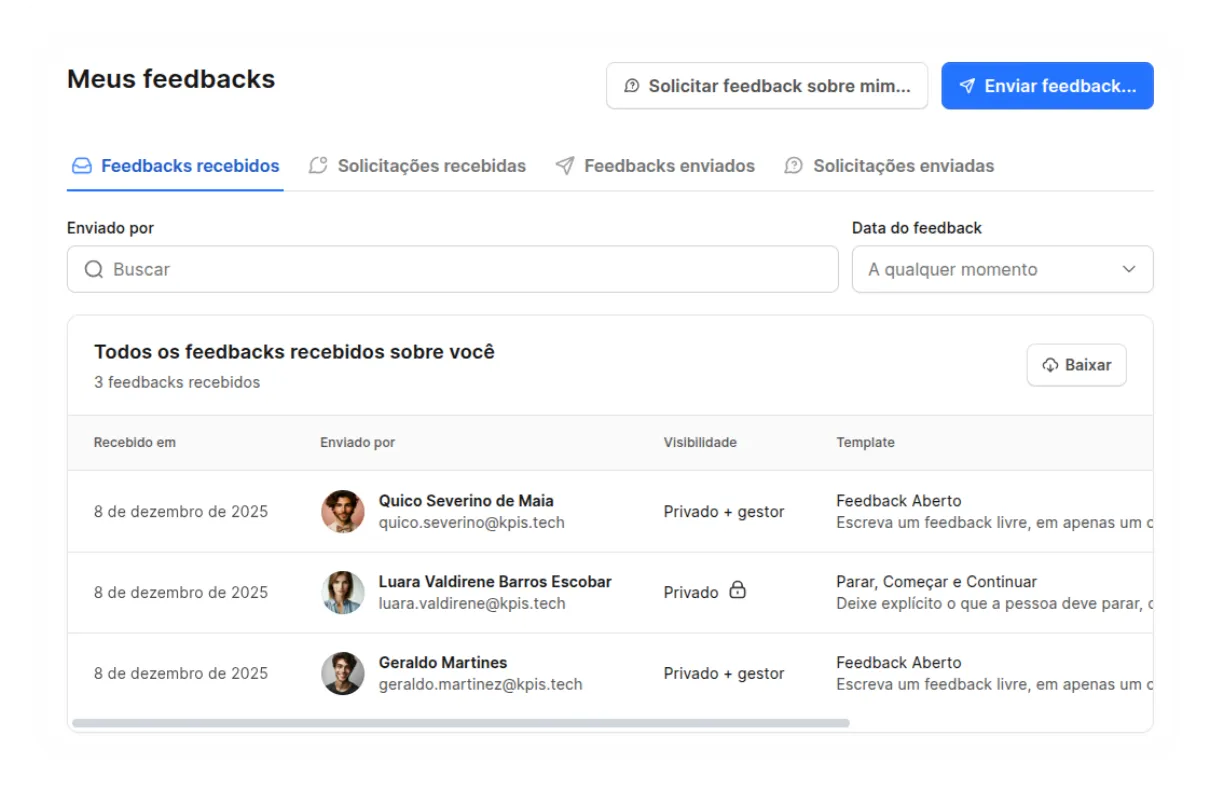Image resolution: width=1213 pixels, height=794 pixels.
Task: Click the Recebido em column header
Action: [135, 442]
